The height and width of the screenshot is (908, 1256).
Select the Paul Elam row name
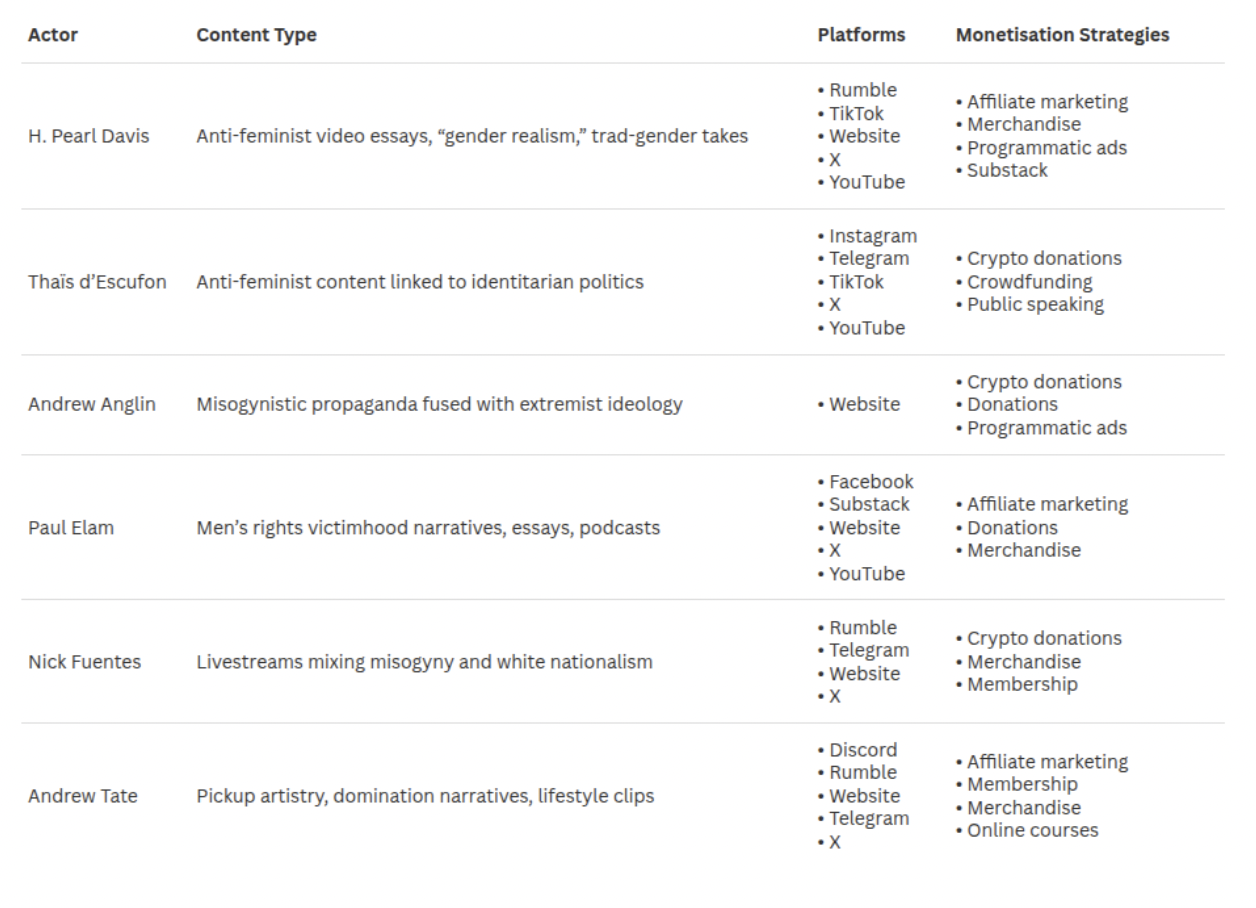(x=71, y=528)
